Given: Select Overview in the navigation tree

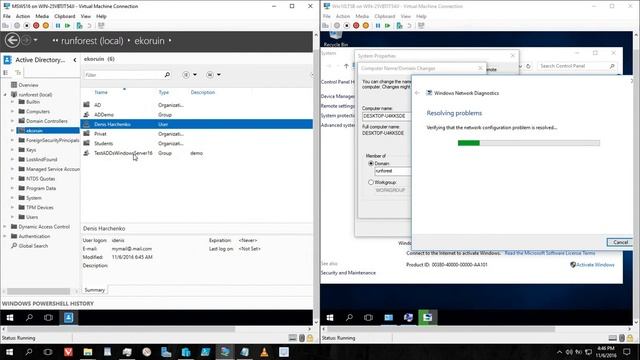Looking at the screenshot, I should point(28,85).
